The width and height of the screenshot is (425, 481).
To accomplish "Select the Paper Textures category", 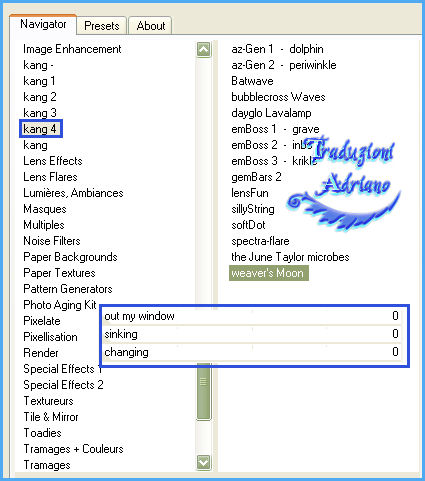I will pos(59,273).
